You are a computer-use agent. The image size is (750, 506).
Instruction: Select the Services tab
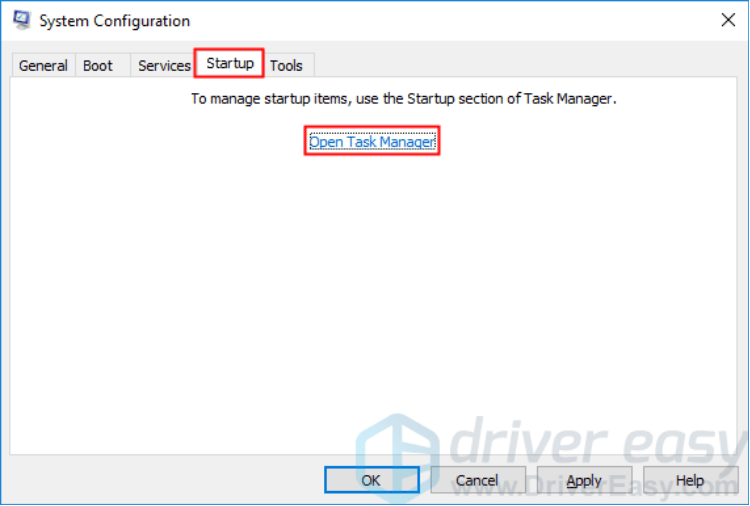pos(164,66)
